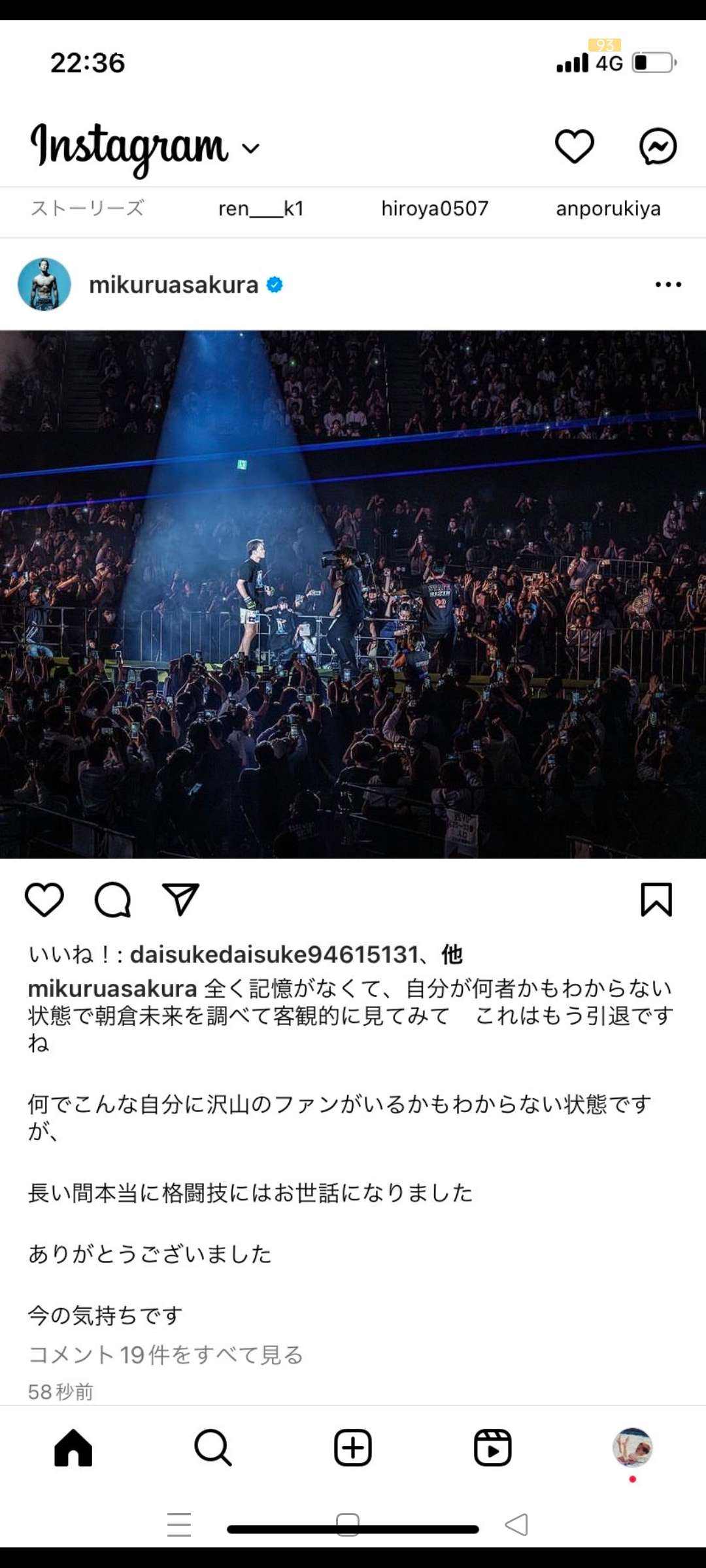This screenshot has width=706, height=1568.
Task: Save the post with the bookmark icon
Action: (656, 900)
